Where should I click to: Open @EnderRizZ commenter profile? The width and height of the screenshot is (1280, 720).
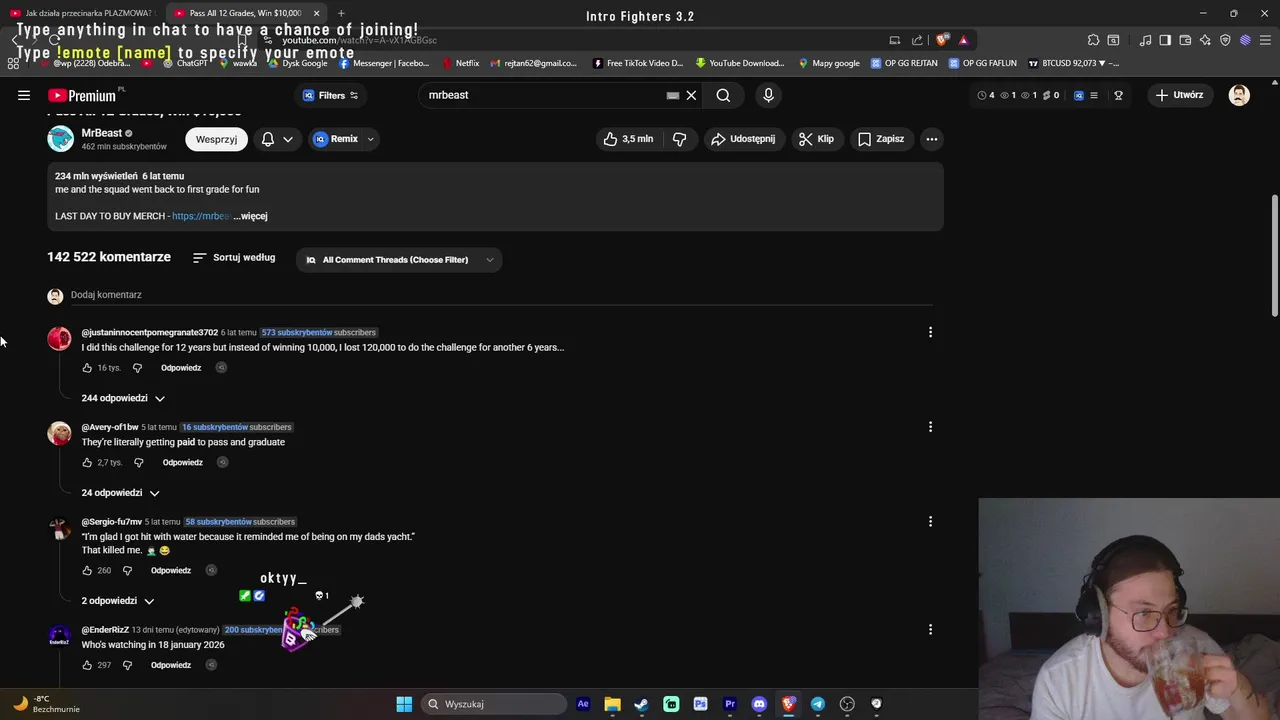click(105, 630)
